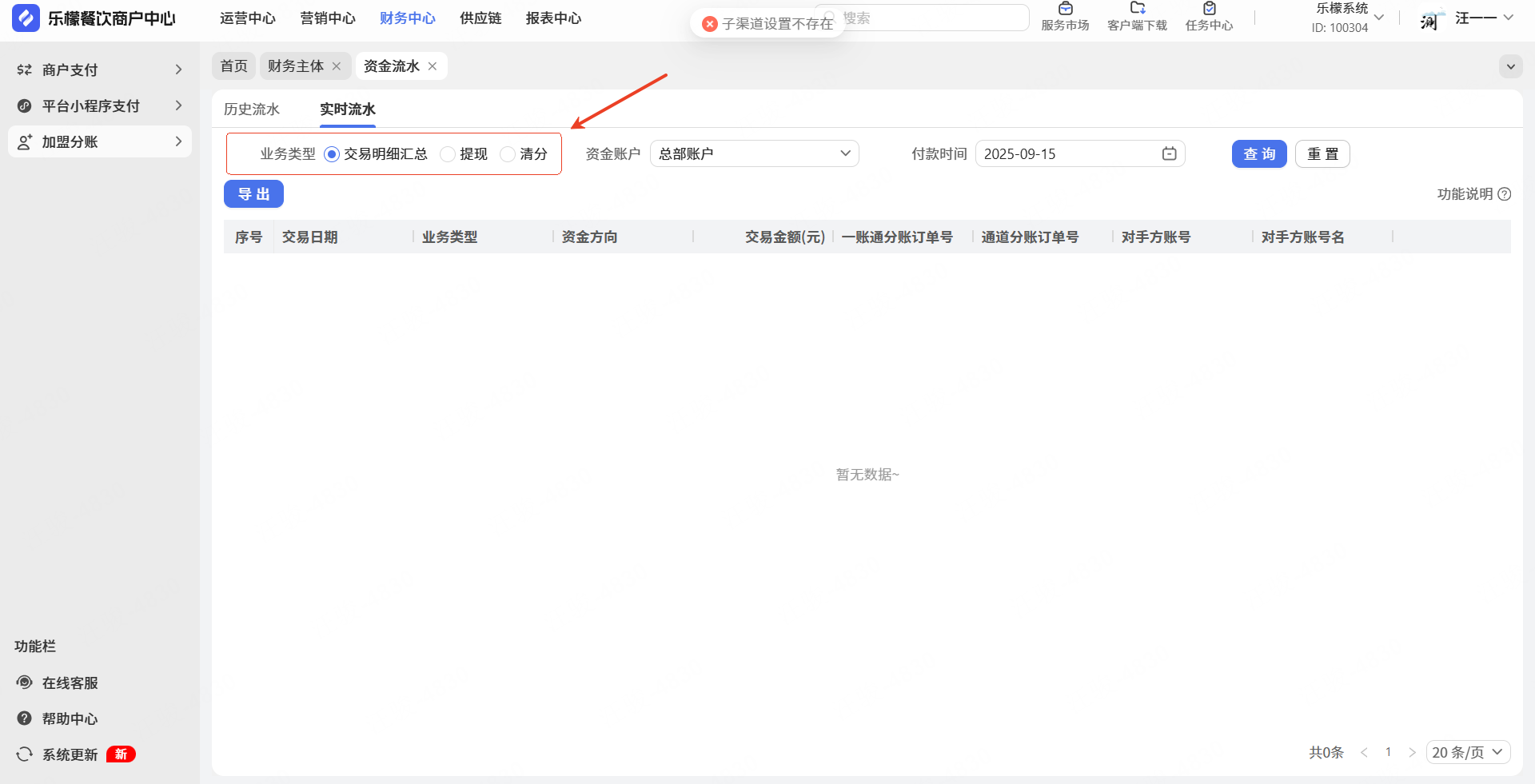
Task: Select the 交易明细汇总 radio option
Action: (332, 154)
